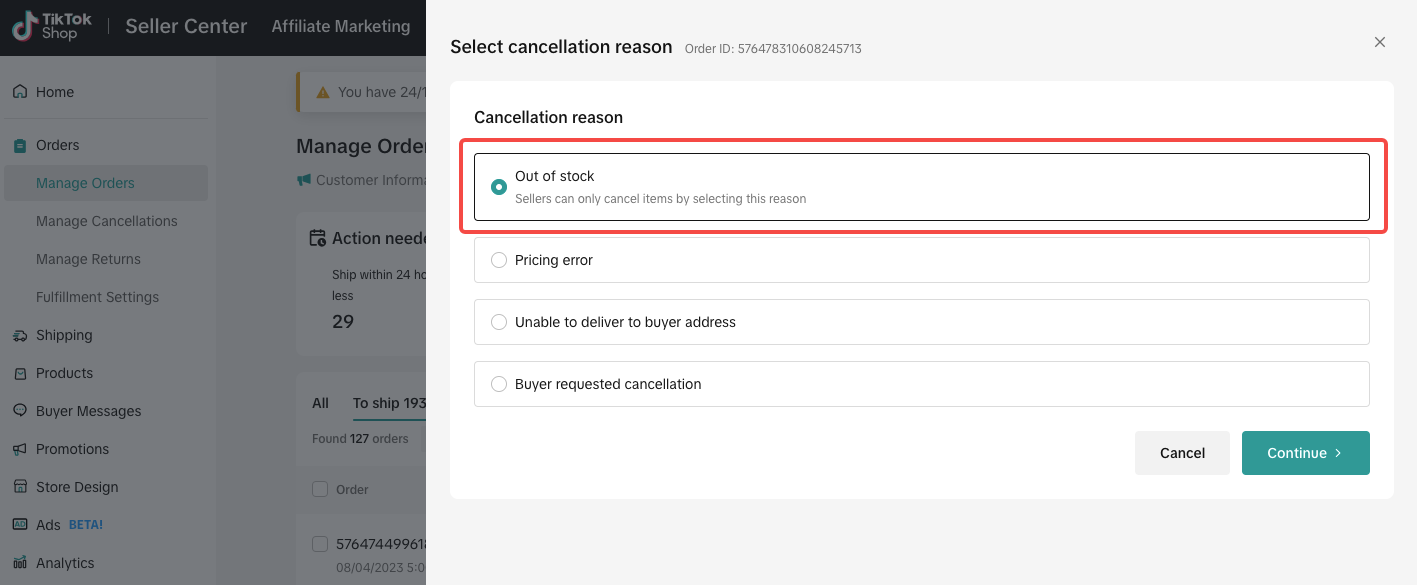
Task: Click the Products bag icon in sidebar
Action: coord(20,374)
